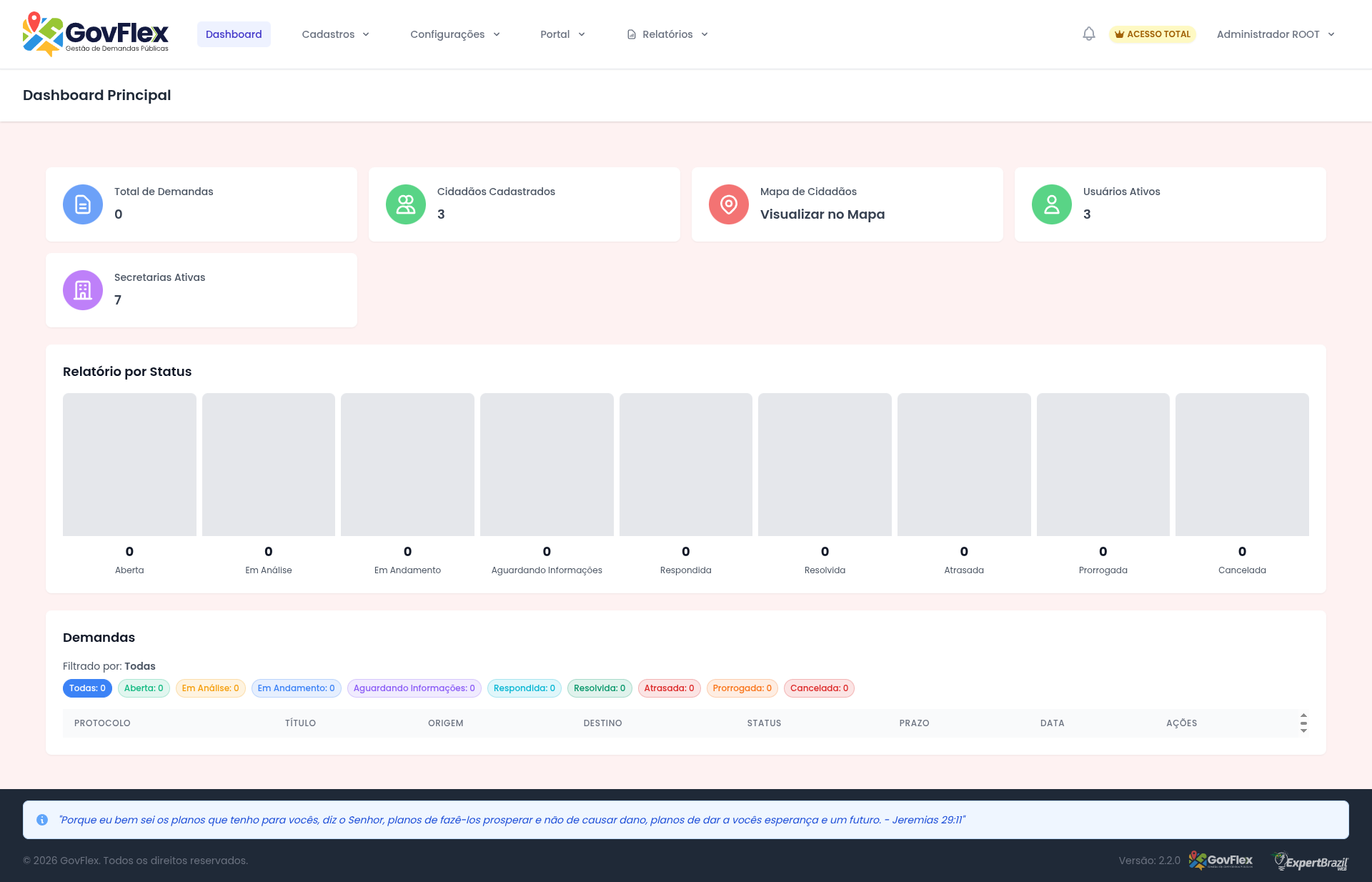The height and width of the screenshot is (882, 1372).
Task: Click the ExpertBrazil footer logo
Action: coord(1311,861)
